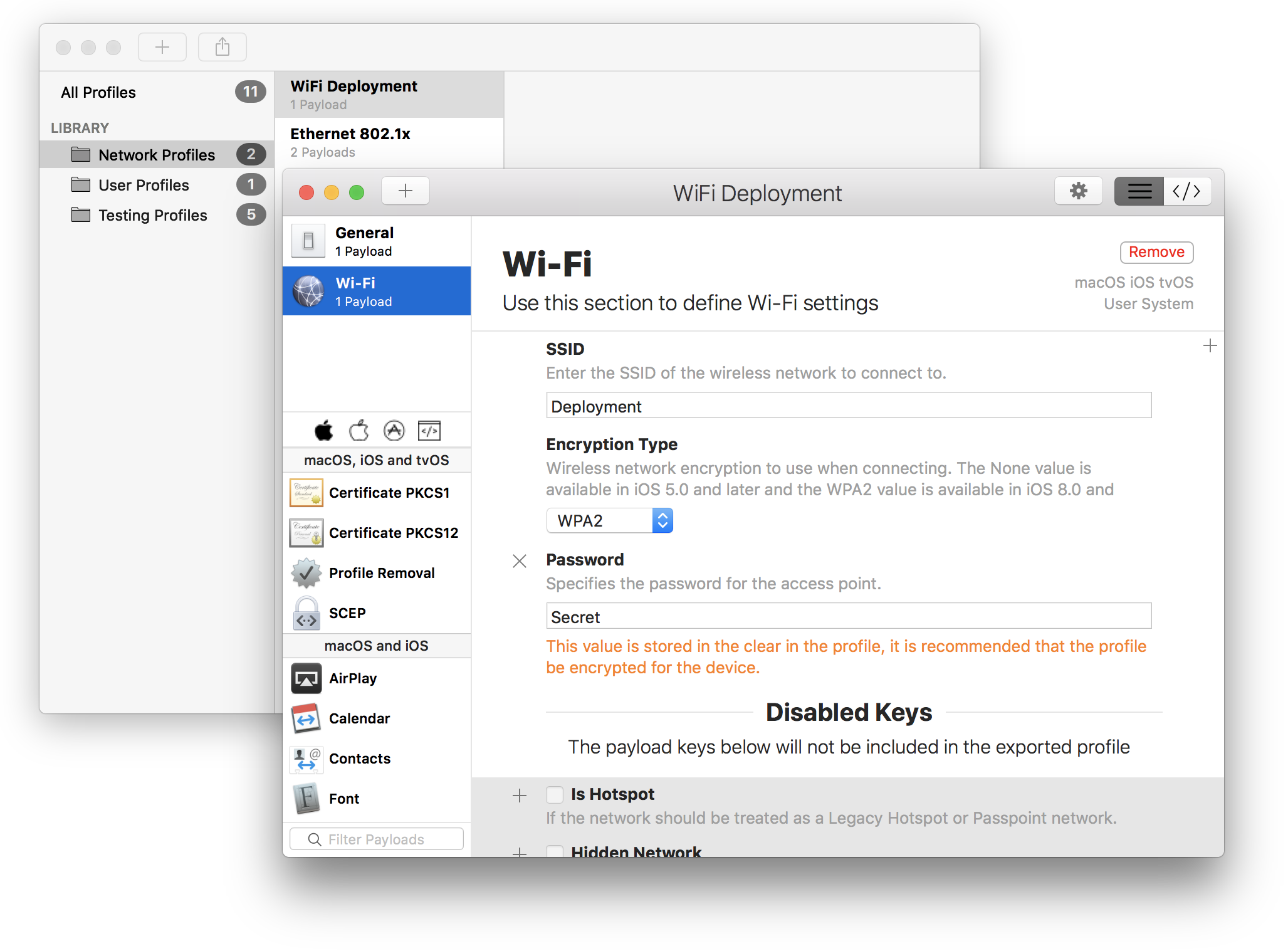
Task: Click the add payload plus button
Action: click(404, 192)
